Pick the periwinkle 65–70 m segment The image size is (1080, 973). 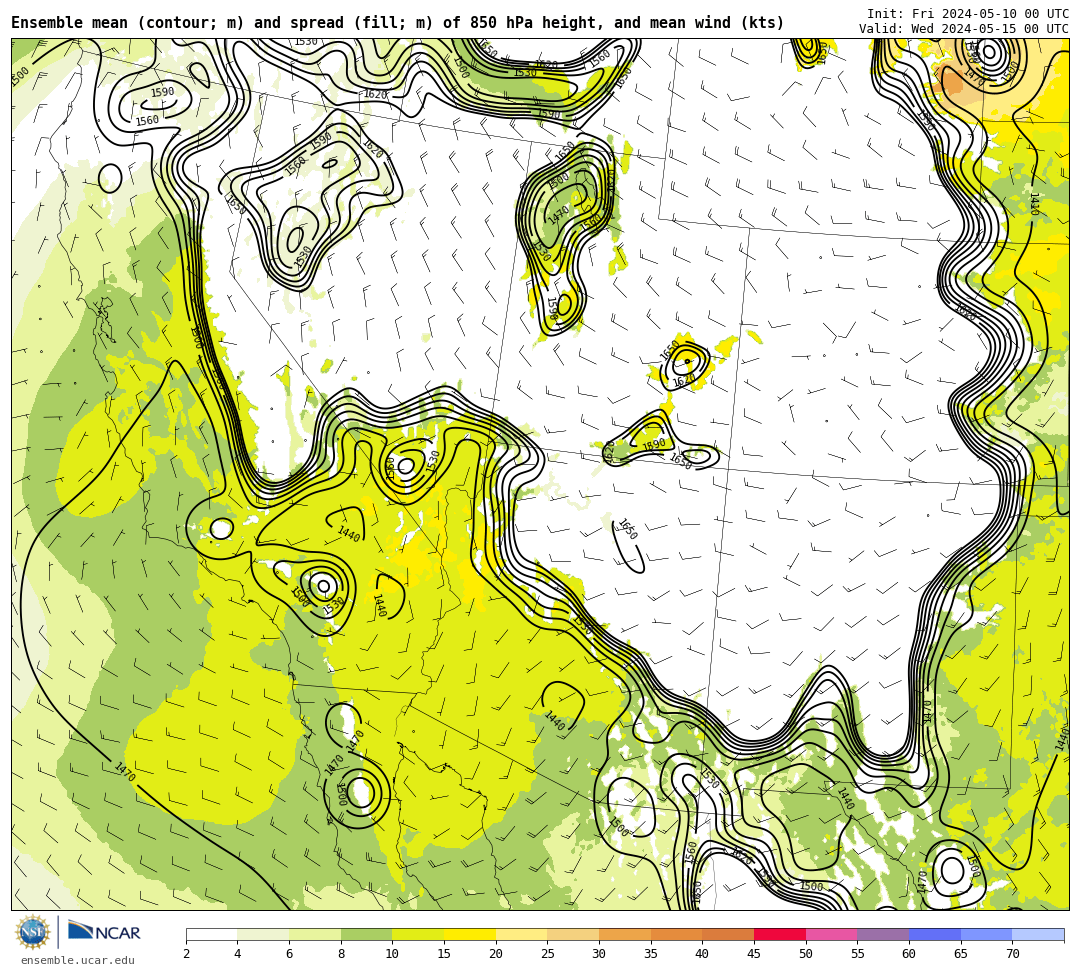pyautogui.click(x=986, y=934)
